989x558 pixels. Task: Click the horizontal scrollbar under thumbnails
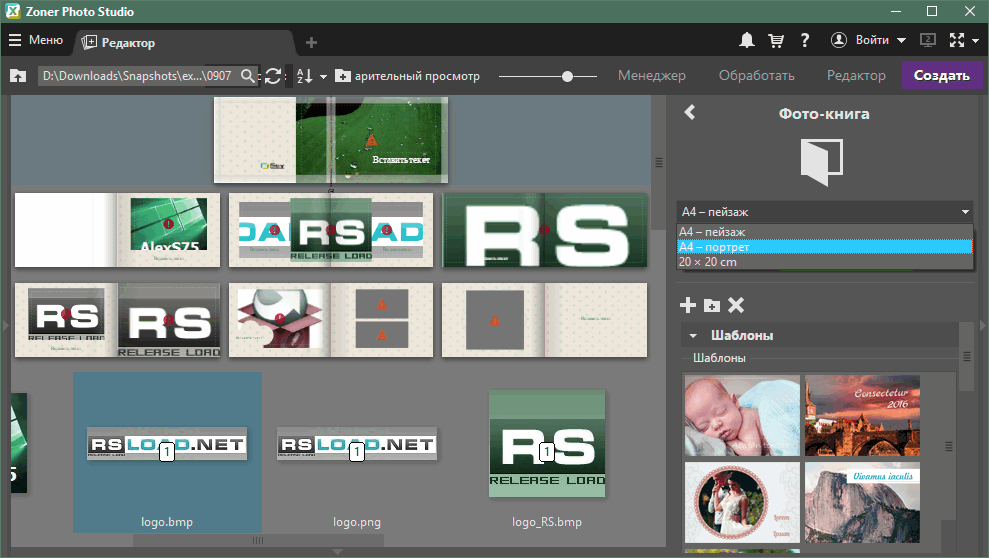(x=258, y=540)
